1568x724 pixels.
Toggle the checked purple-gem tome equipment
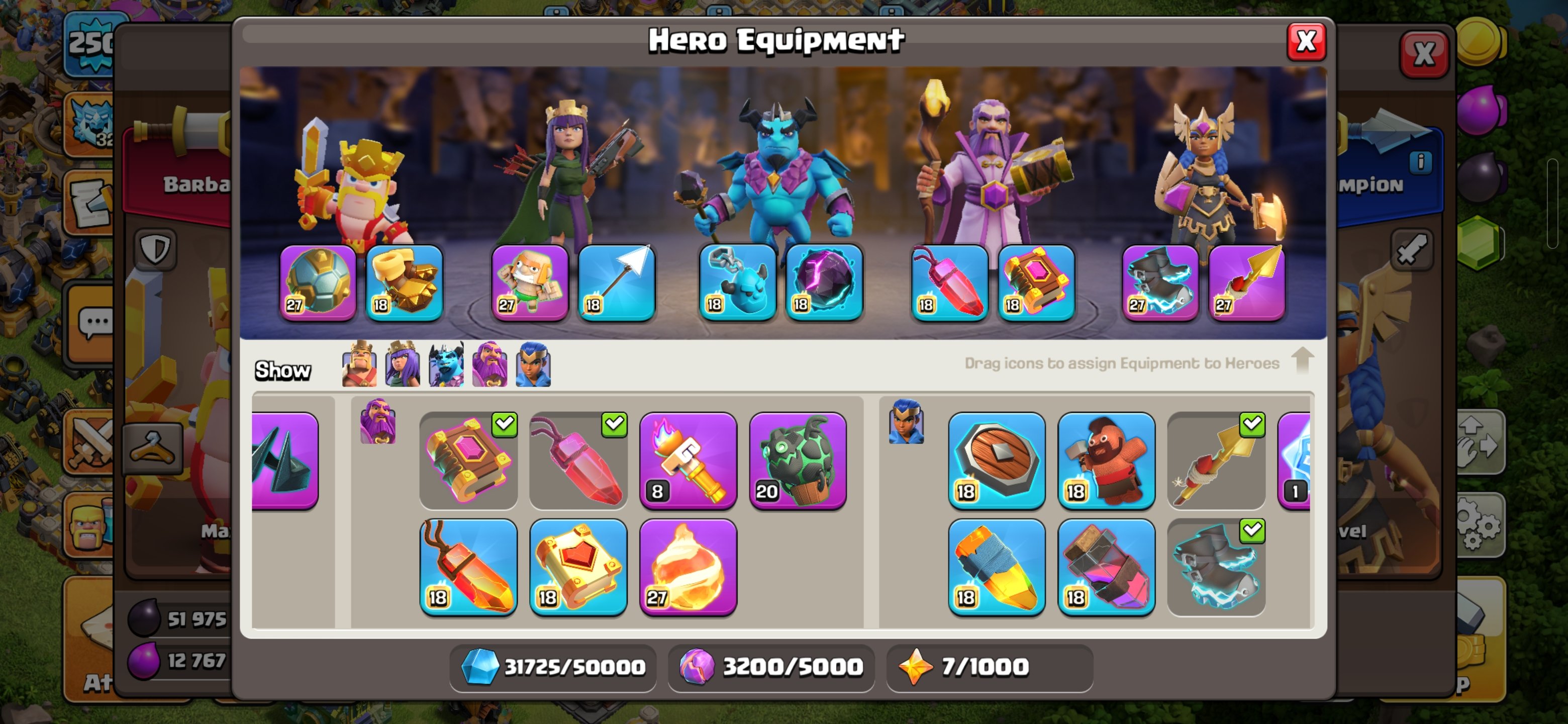[469, 461]
